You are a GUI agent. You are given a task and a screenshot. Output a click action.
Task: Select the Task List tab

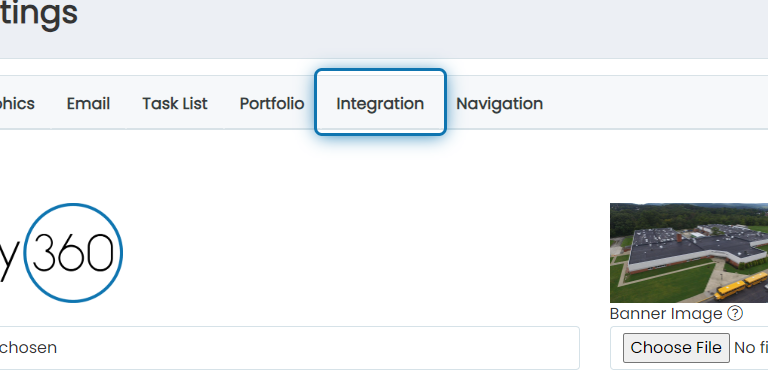pyautogui.click(x=175, y=103)
